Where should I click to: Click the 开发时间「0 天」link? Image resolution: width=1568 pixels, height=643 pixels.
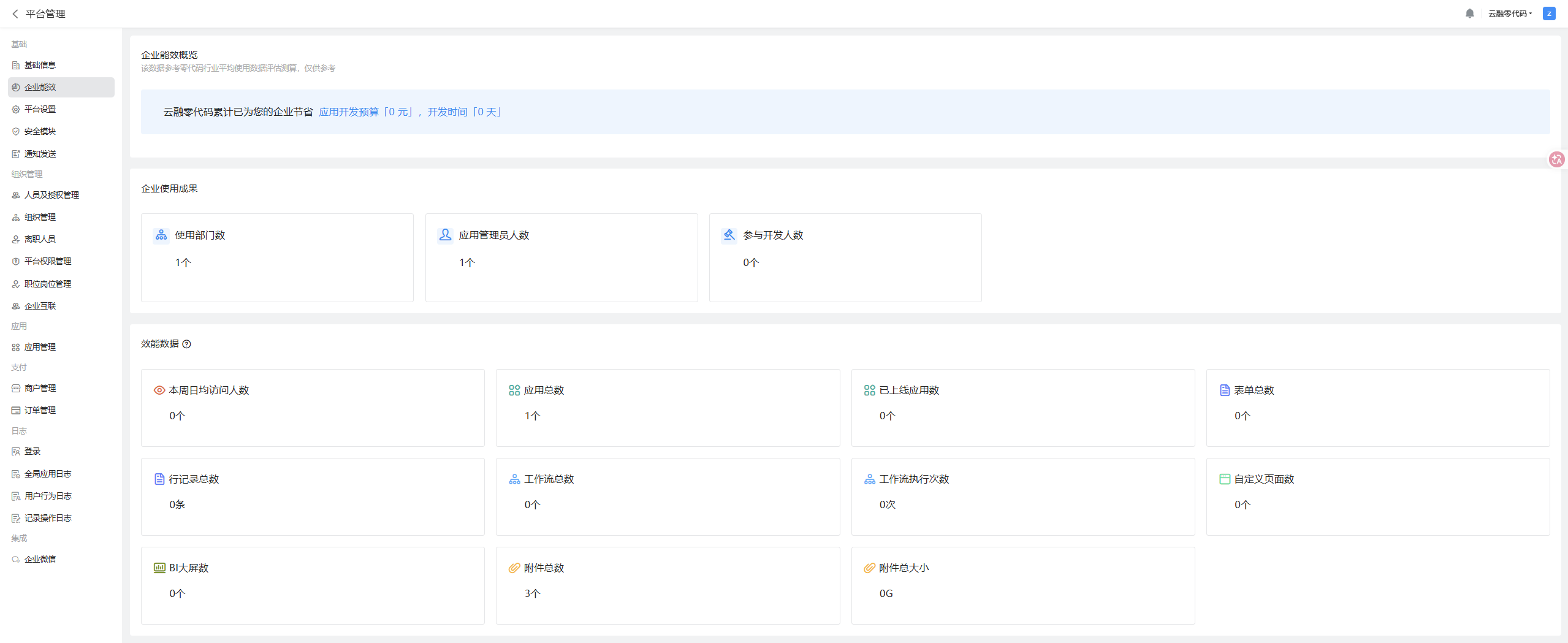pyautogui.click(x=465, y=112)
